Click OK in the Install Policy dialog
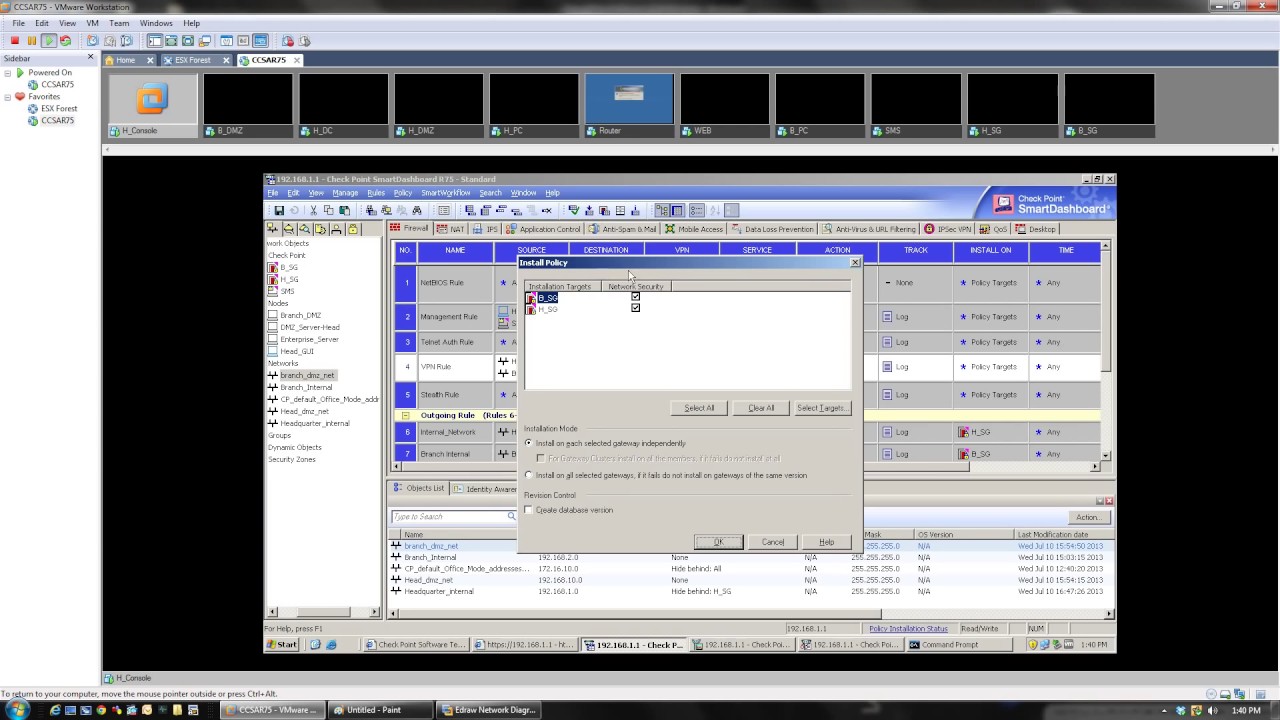1280x720 pixels. pos(718,542)
